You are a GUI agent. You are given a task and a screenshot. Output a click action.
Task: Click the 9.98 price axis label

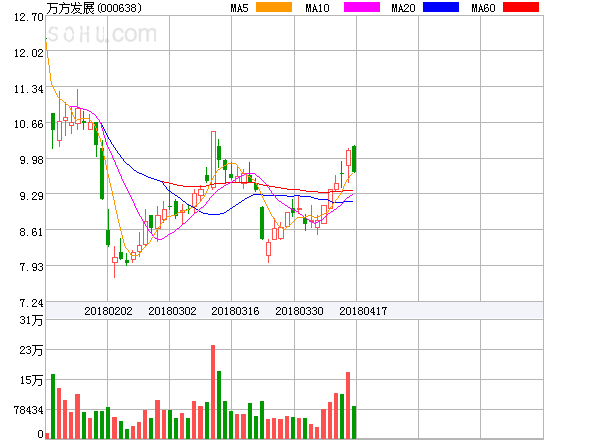click(31, 160)
